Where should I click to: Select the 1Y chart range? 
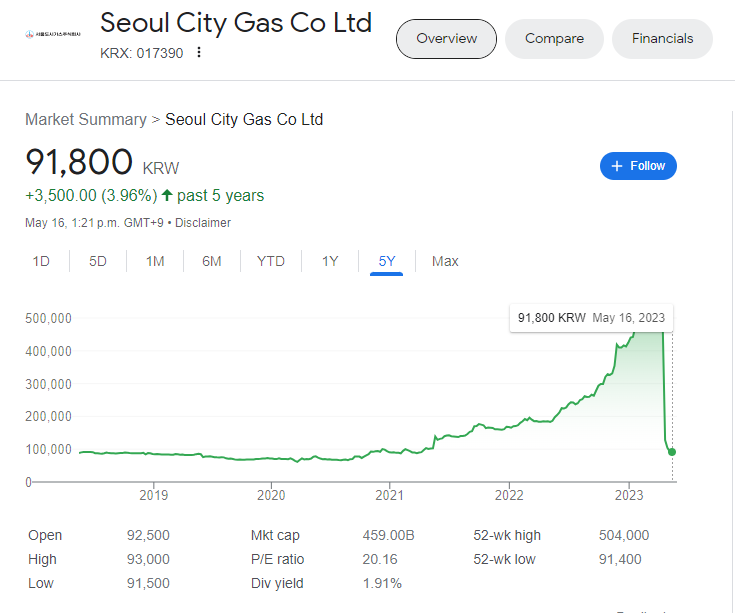tap(330, 261)
